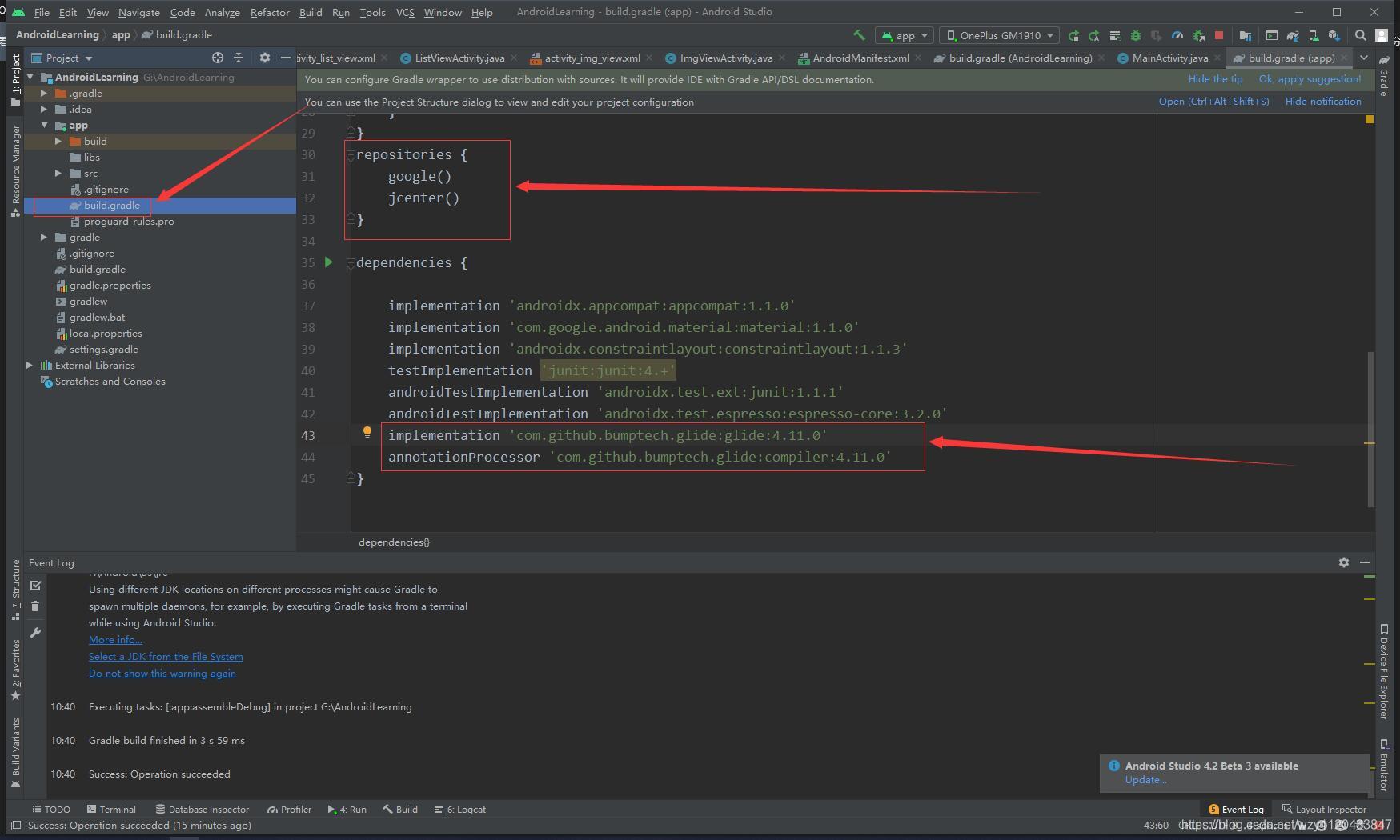1400x840 pixels.
Task: Click the Search Everywhere magnifier icon
Action: tap(1360, 35)
